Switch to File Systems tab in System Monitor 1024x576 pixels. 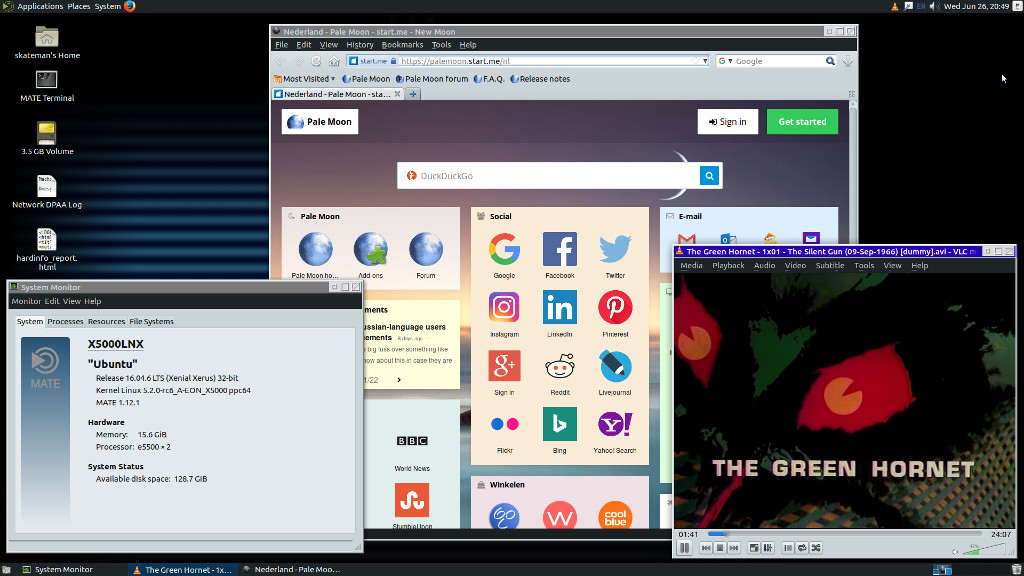click(x=152, y=321)
